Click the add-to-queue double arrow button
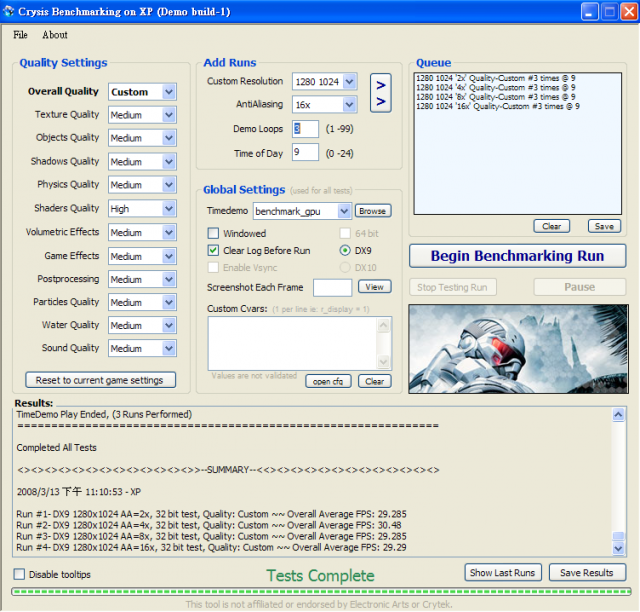 pos(380,93)
